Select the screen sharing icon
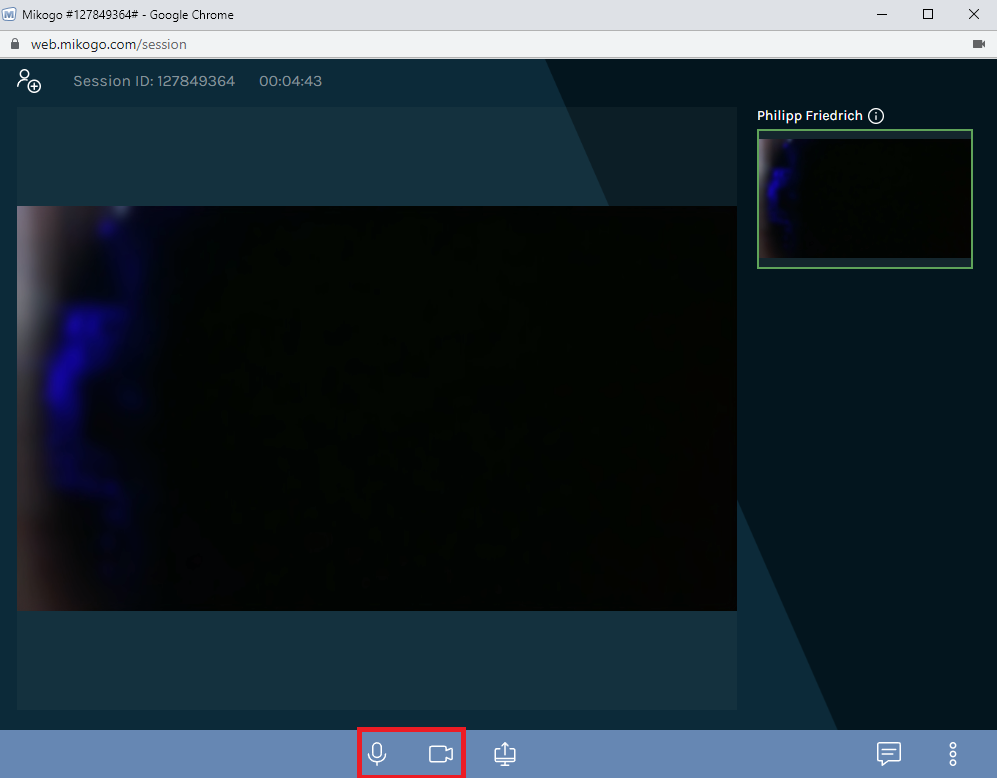The width and height of the screenshot is (997, 778). click(x=504, y=753)
